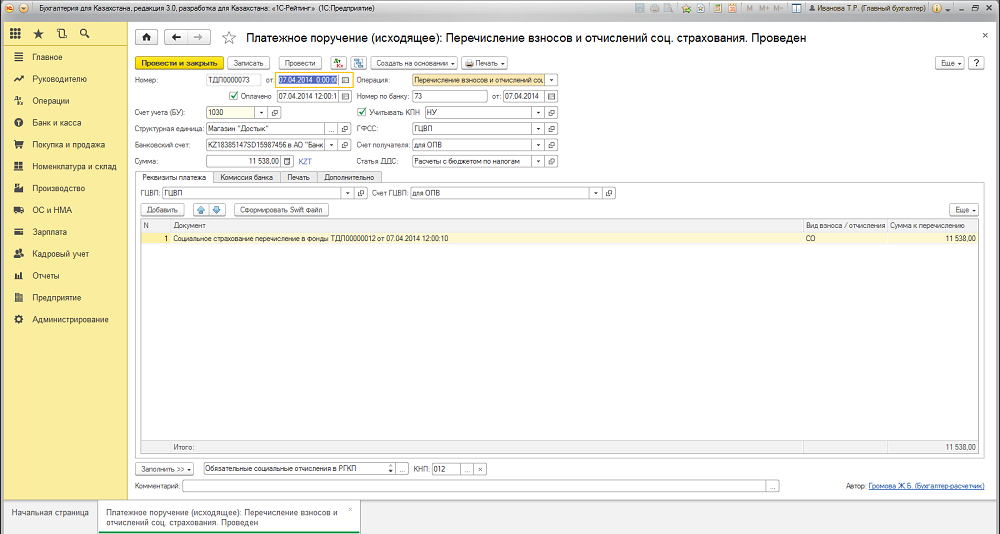
Task: Open history icon in sidebar header
Action: coord(61,34)
